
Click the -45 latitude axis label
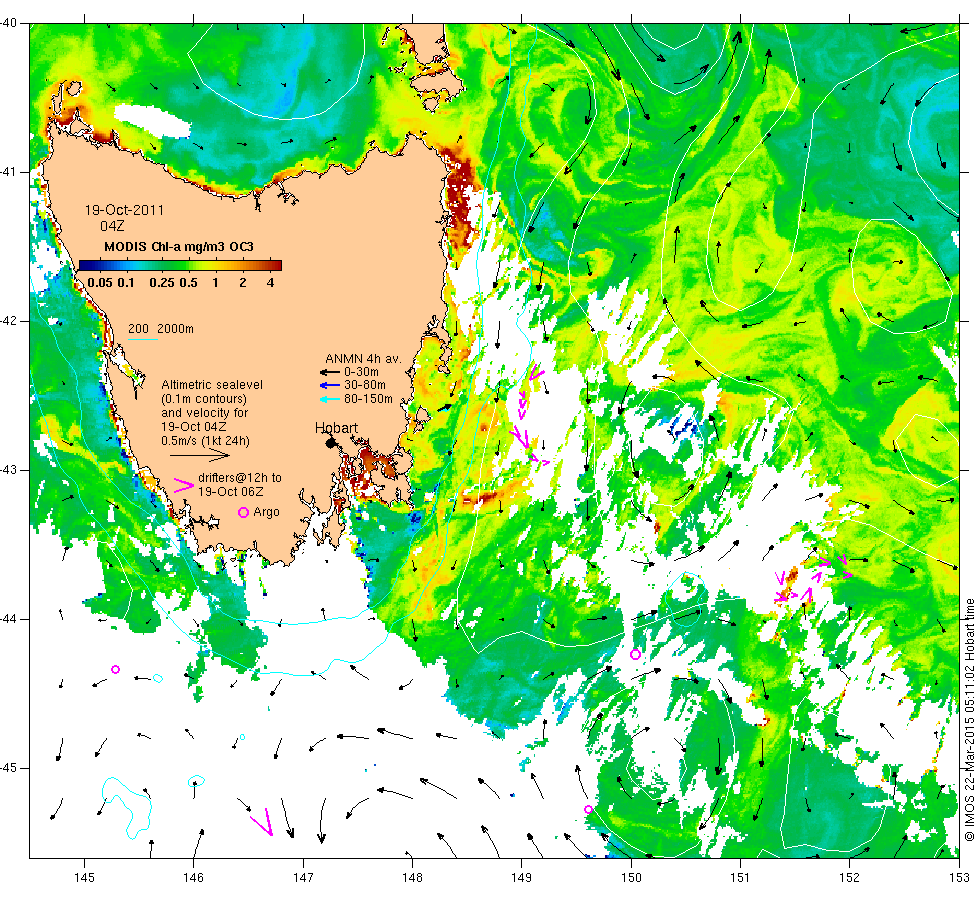coord(9,768)
